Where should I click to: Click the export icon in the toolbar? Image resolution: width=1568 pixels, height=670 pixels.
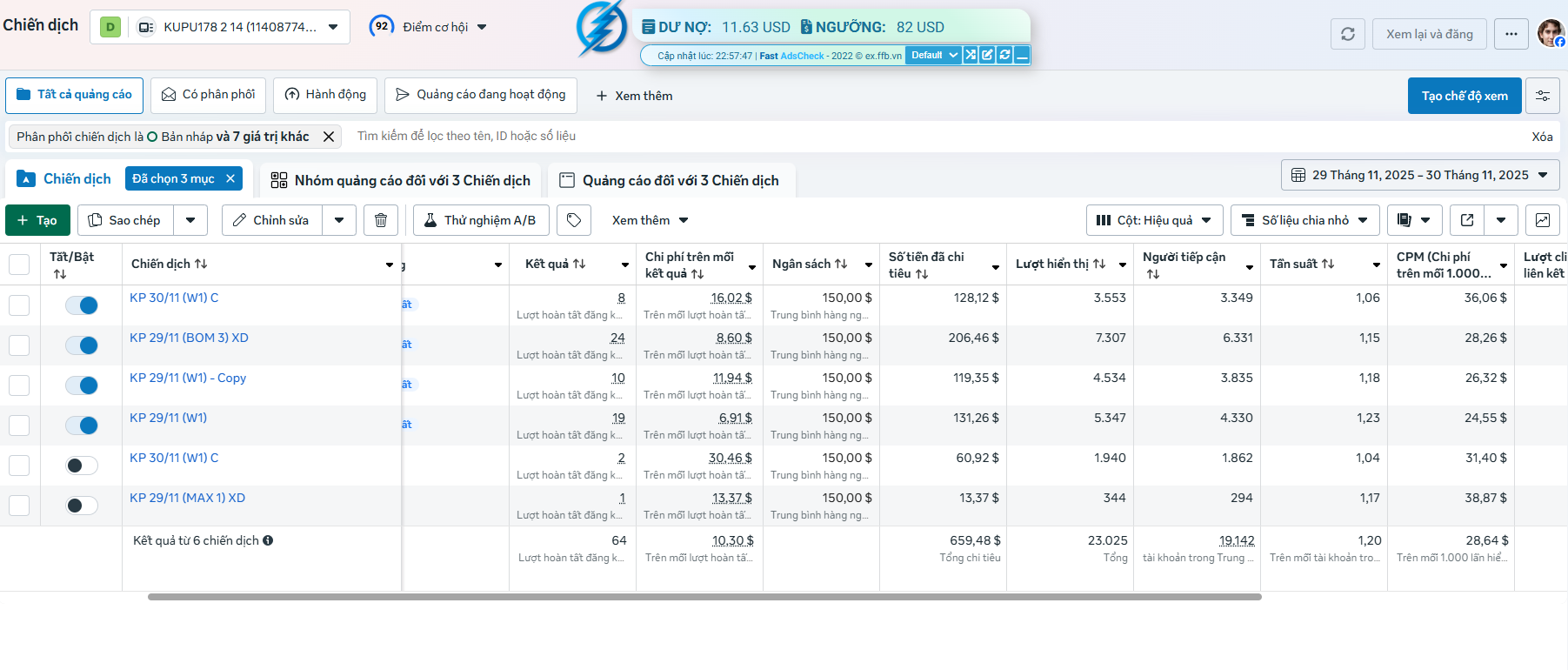pos(1467,220)
